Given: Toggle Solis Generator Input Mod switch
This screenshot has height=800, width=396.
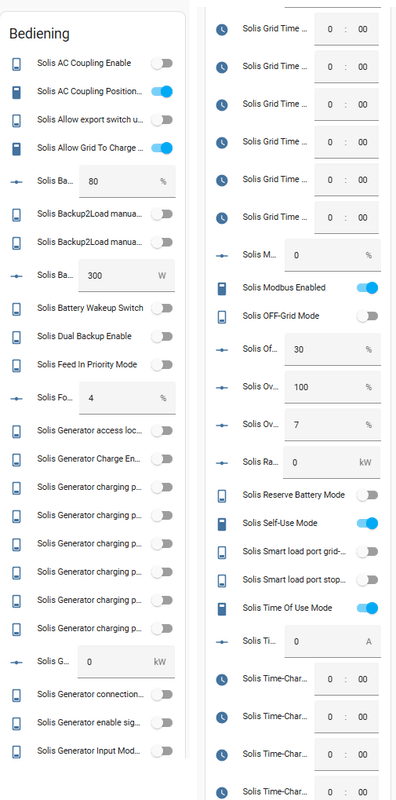Looking at the screenshot, I should [162, 751].
